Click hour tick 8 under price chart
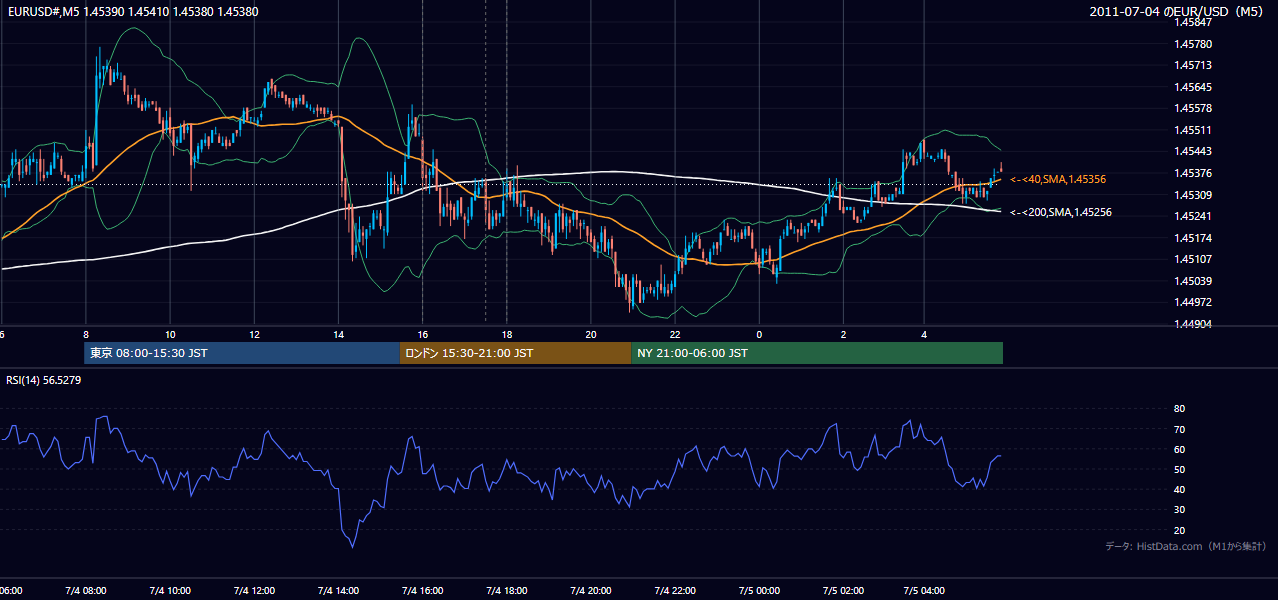 tap(86, 334)
